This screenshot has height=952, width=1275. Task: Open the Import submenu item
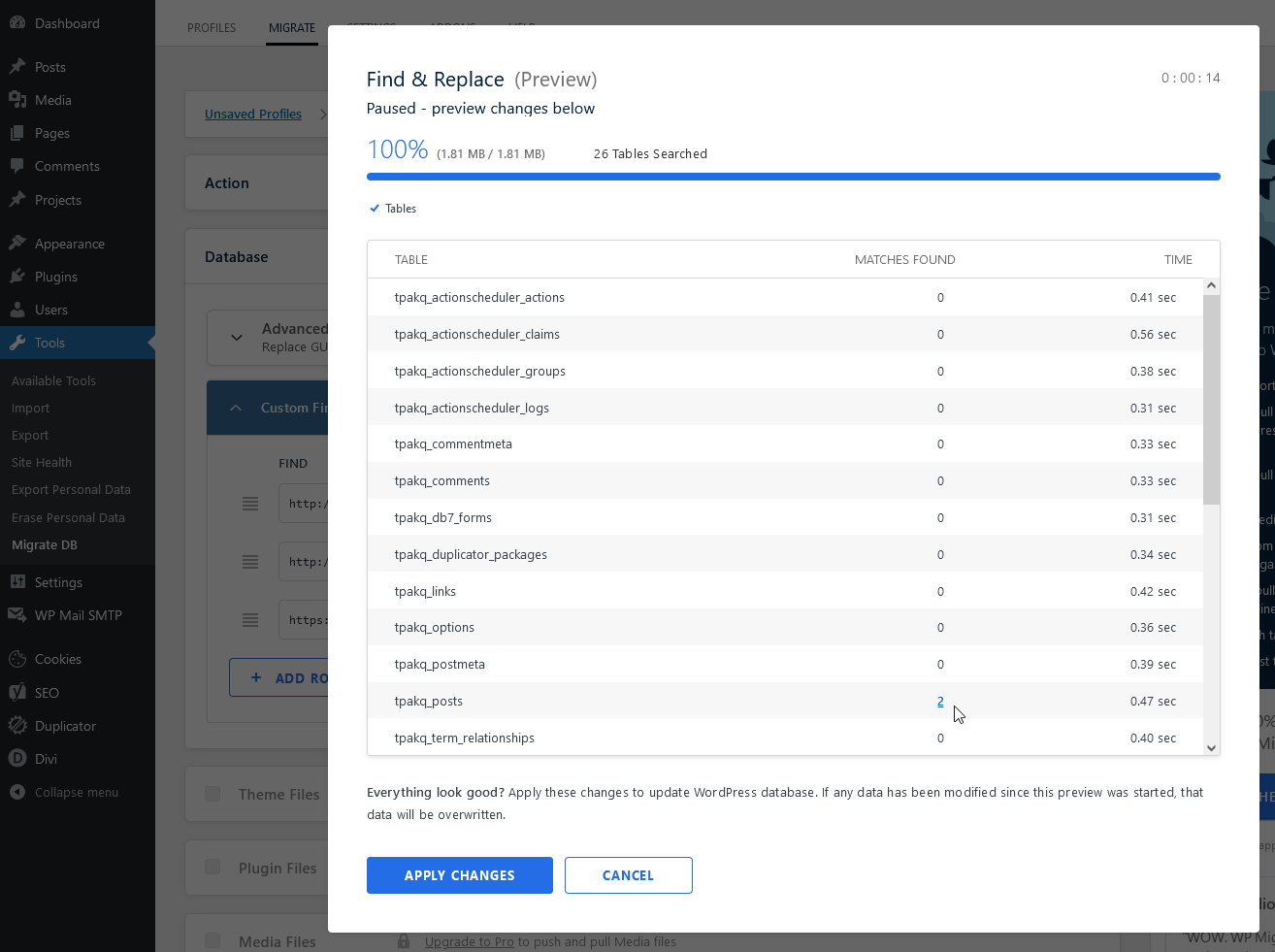30,409
